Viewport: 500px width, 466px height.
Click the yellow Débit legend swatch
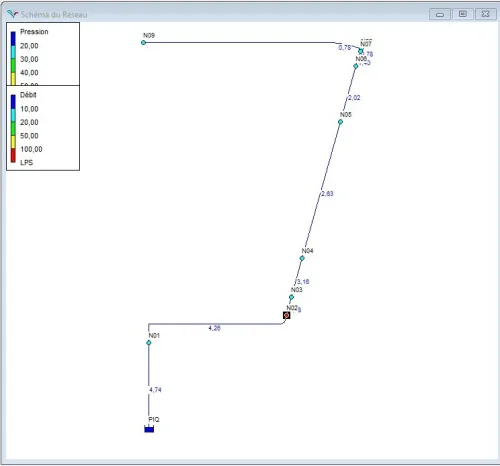click(x=13, y=142)
